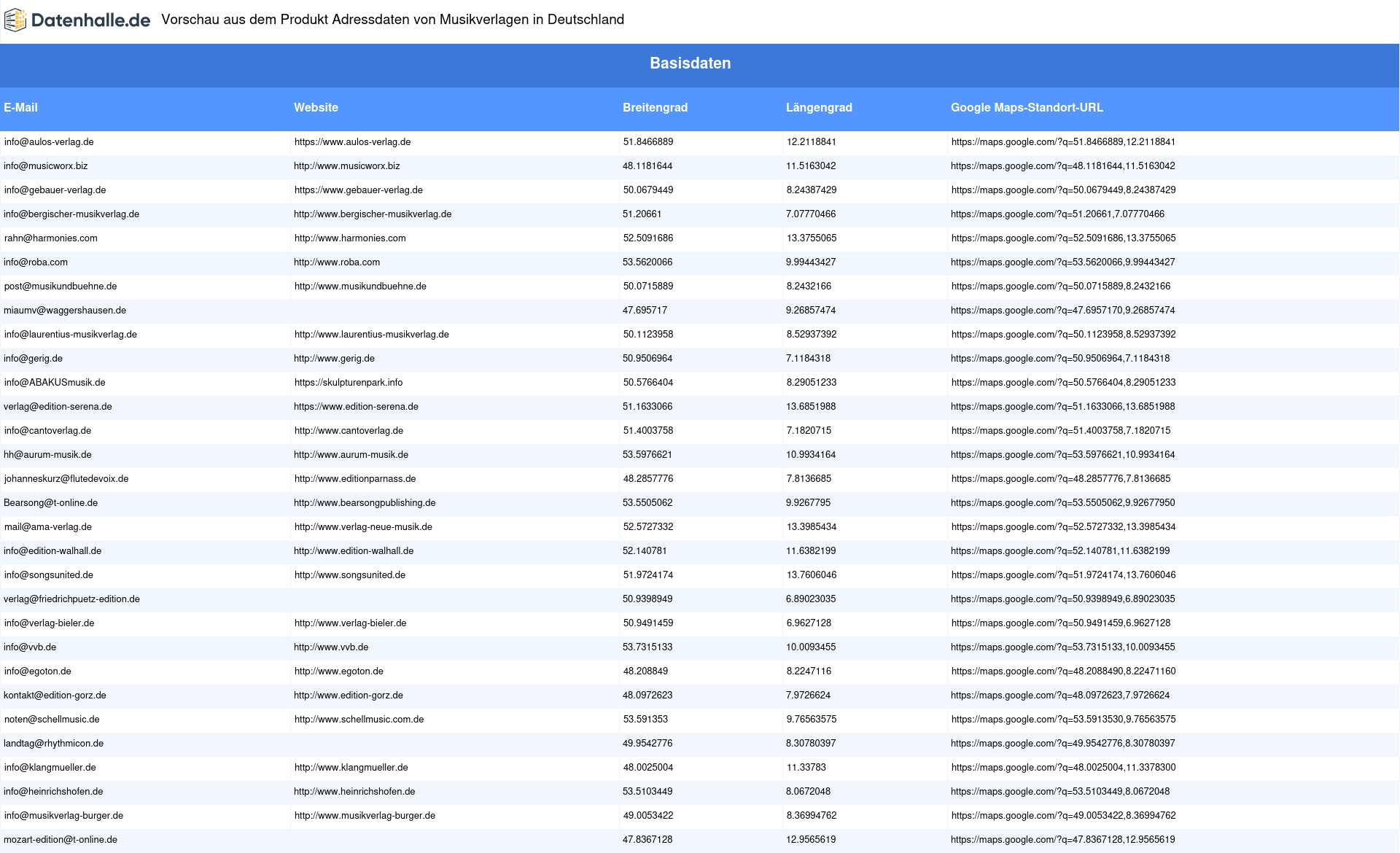Click email info@musicworx.biz
Image resolution: width=1400 pixels, height=853 pixels.
click(45, 166)
